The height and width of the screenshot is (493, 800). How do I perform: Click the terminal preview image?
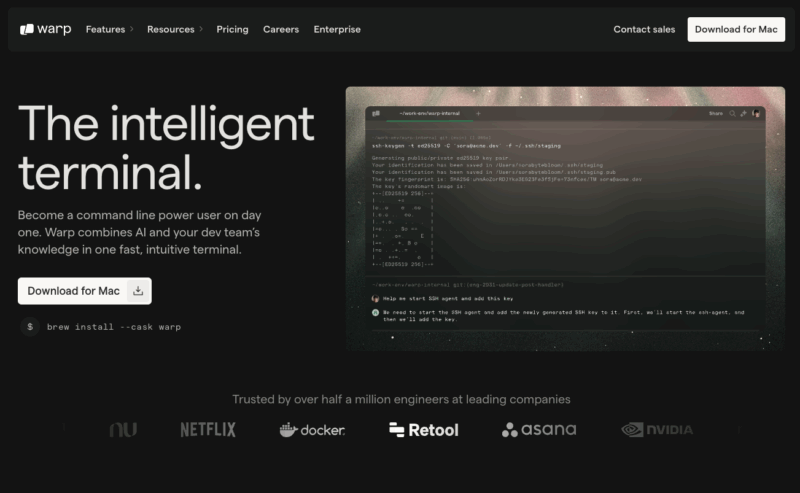tap(565, 218)
